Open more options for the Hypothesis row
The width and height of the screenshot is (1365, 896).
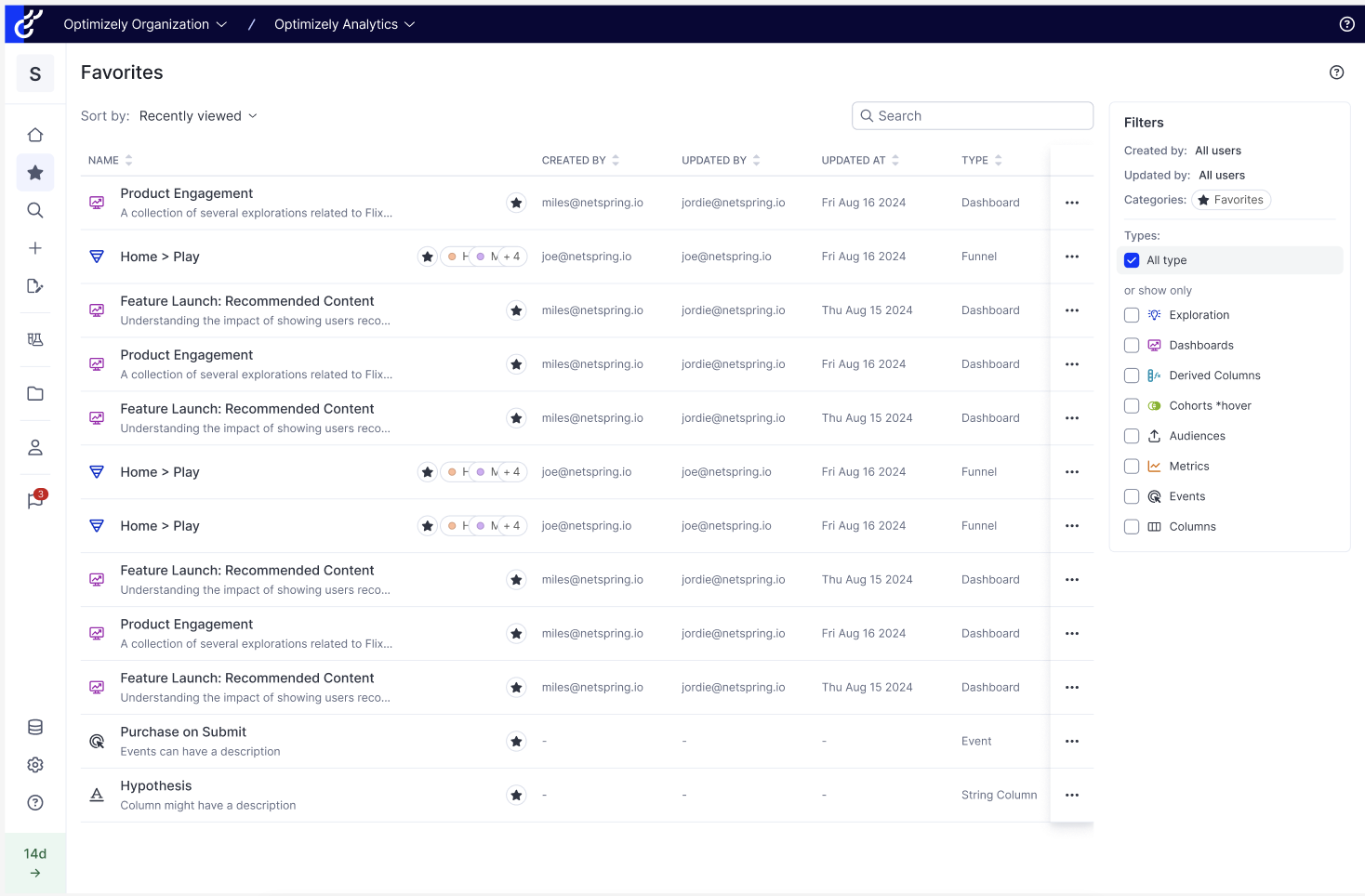[x=1072, y=796]
